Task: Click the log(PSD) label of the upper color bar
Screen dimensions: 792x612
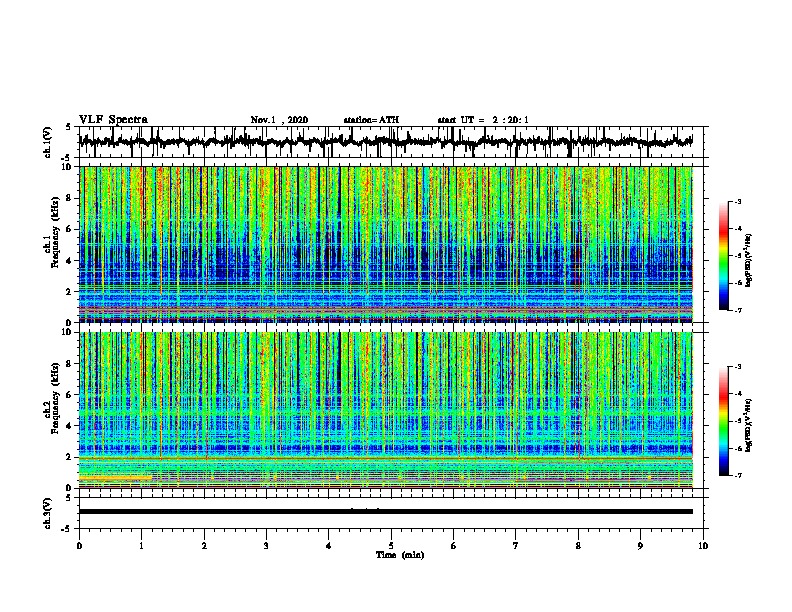Action: 749,261
